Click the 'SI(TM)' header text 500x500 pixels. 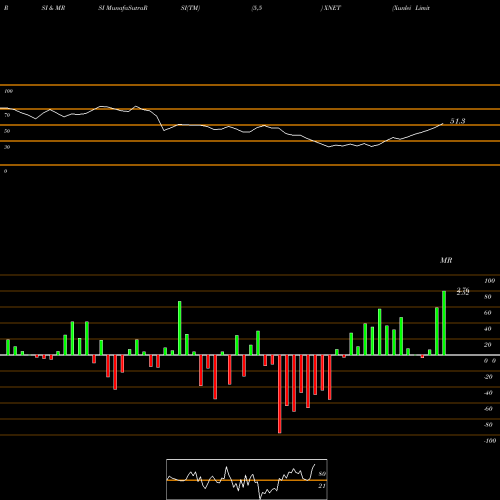190,8
